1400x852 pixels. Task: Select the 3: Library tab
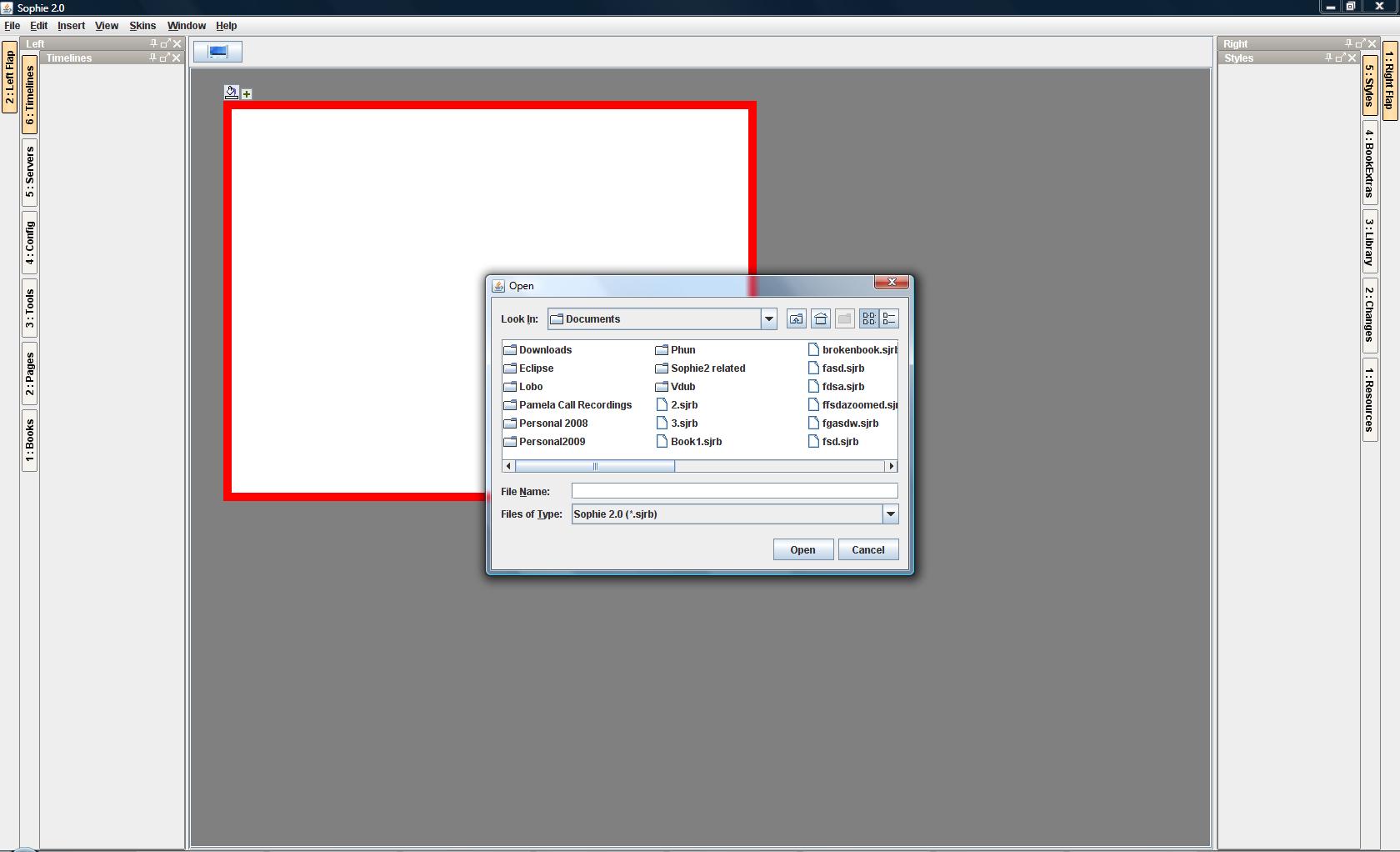click(x=1369, y=242)
